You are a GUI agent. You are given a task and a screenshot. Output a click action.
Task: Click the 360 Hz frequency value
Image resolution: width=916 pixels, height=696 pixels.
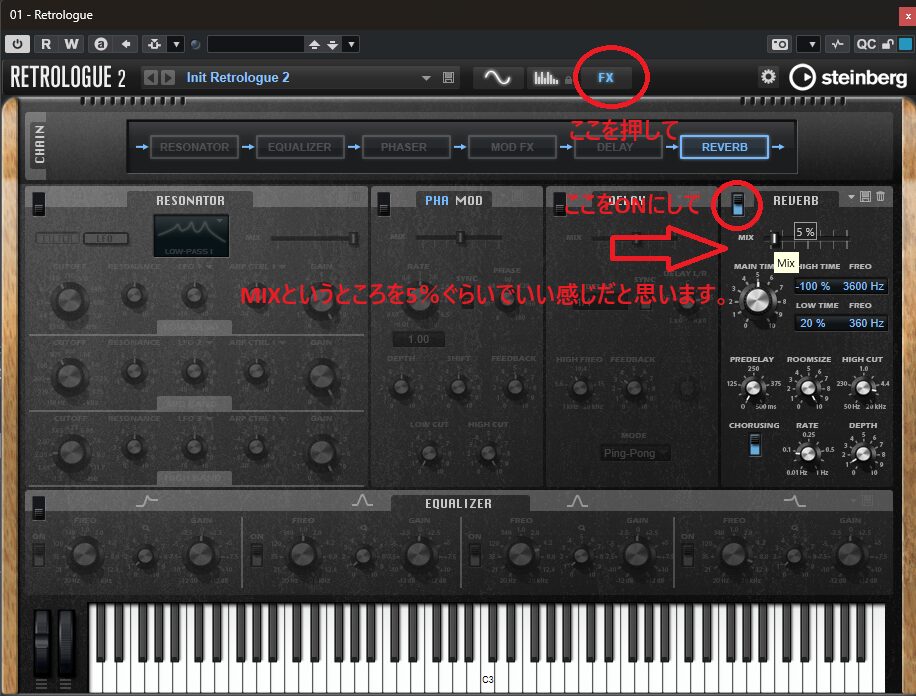865,323
